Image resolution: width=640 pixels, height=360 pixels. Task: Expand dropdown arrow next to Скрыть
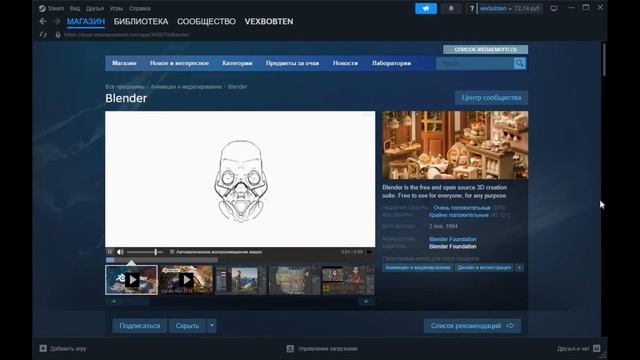click(211, 326)
